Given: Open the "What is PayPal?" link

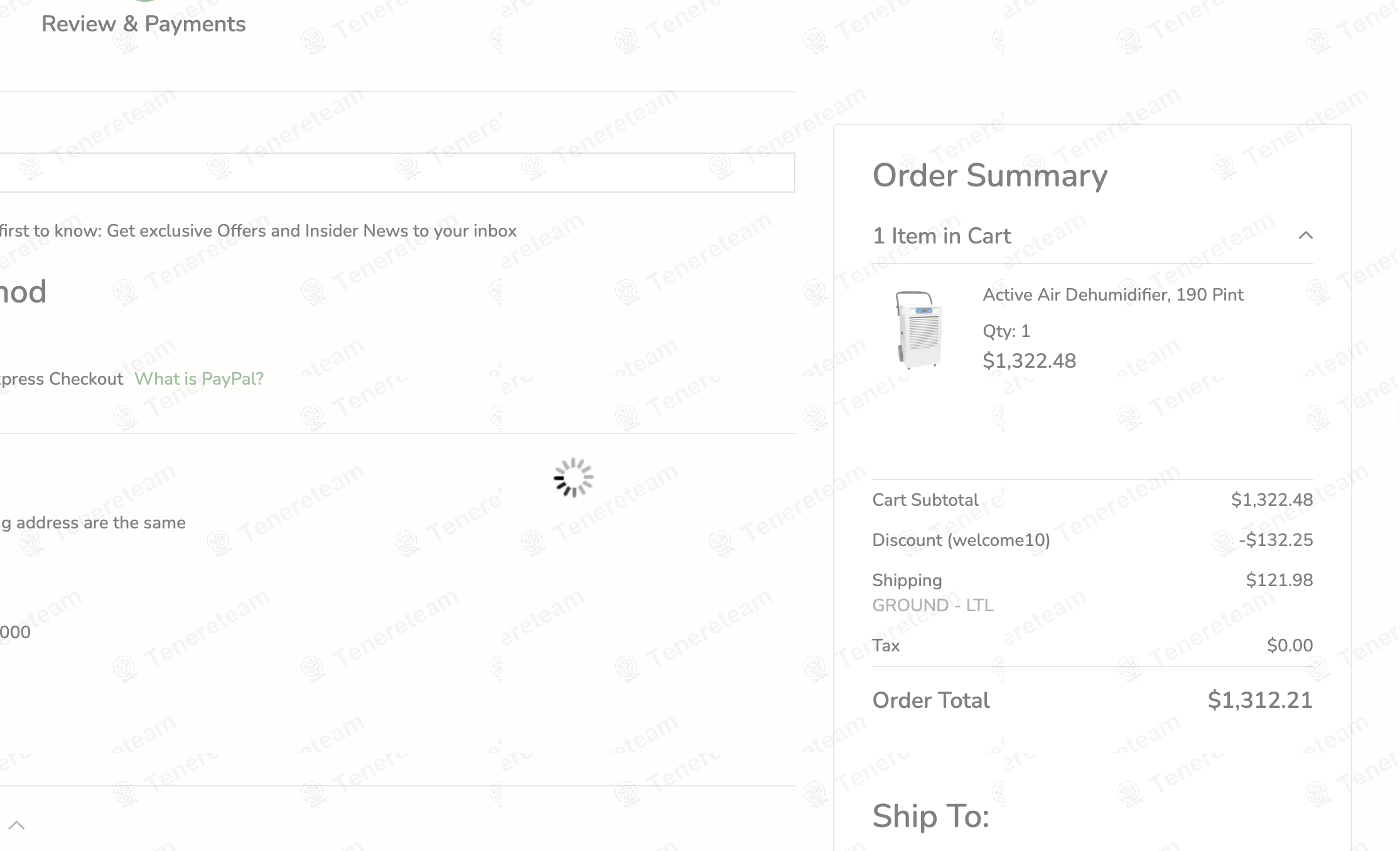Looking at the screenshot, I should coord(199,379).
